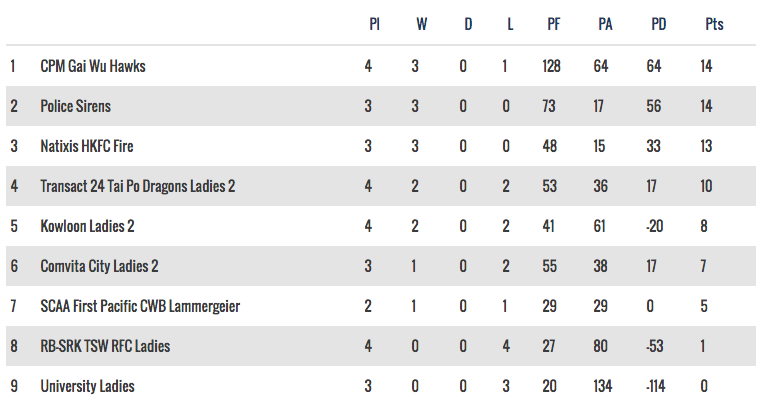Open CPM Gai Wu Hawks team link
This screenshot has width=767, height=412.
[94, 66]
